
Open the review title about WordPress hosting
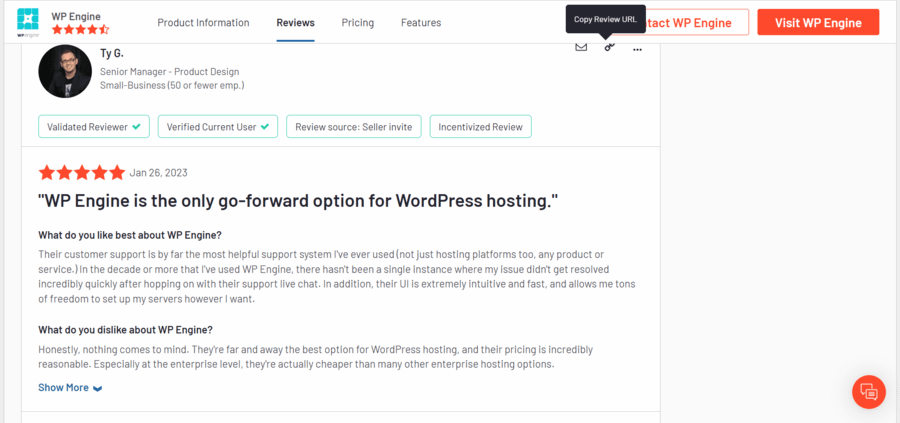point(298,202)
